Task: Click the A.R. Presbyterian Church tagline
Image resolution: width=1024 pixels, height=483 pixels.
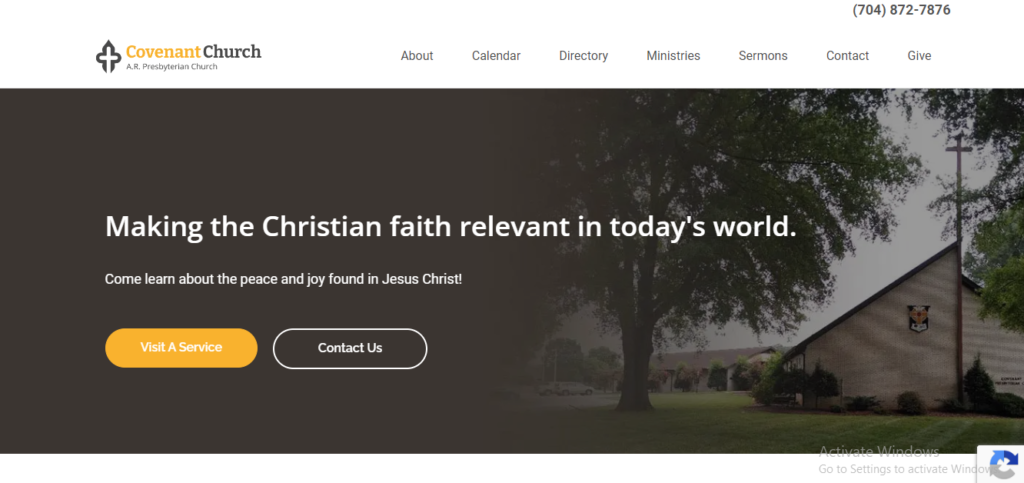Action: pos(172,67)
